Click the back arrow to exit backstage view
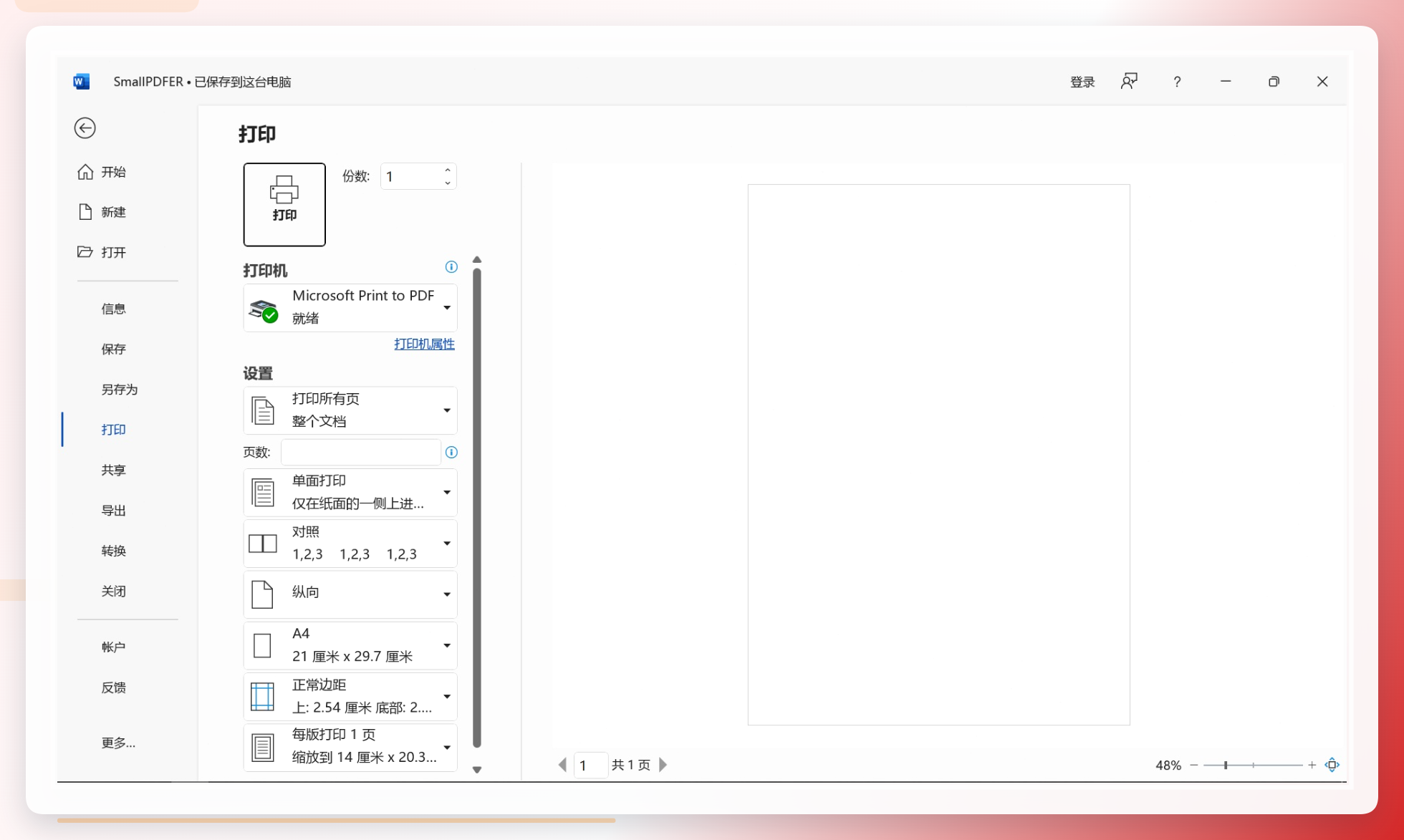This screenshot has height=840, width=1404. (x=85, y=127)
